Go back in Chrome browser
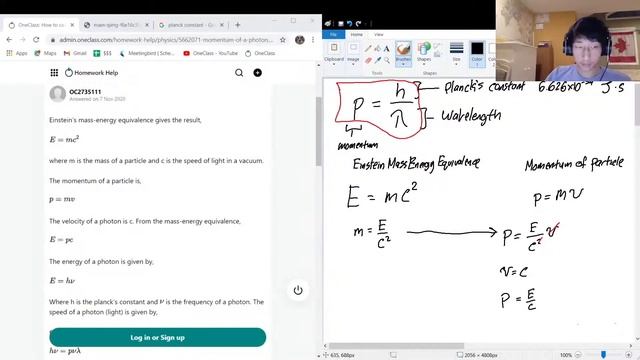The width and height of the screenshot is (640, 360). [9, 40]
